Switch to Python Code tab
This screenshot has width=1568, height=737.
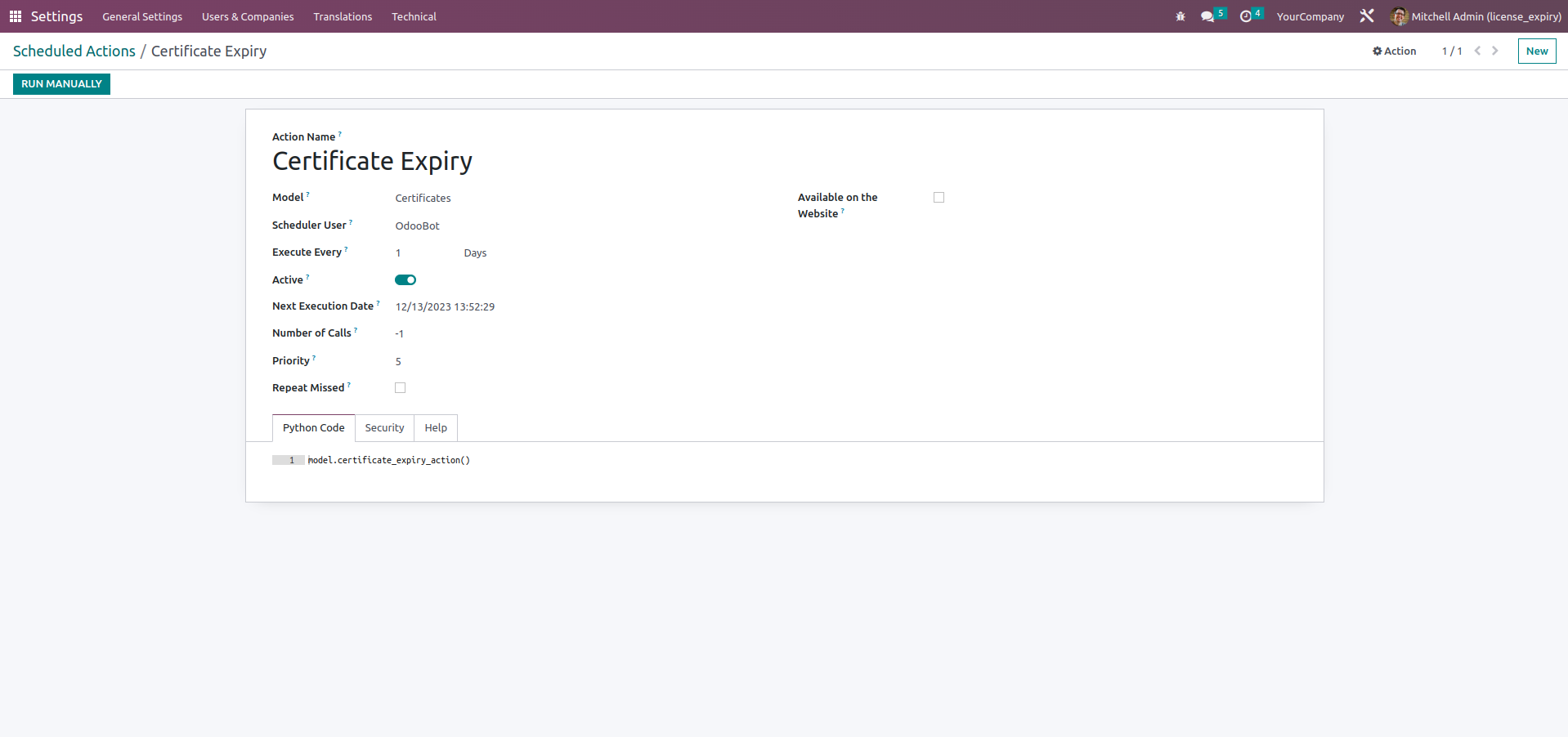pos(314,428)
